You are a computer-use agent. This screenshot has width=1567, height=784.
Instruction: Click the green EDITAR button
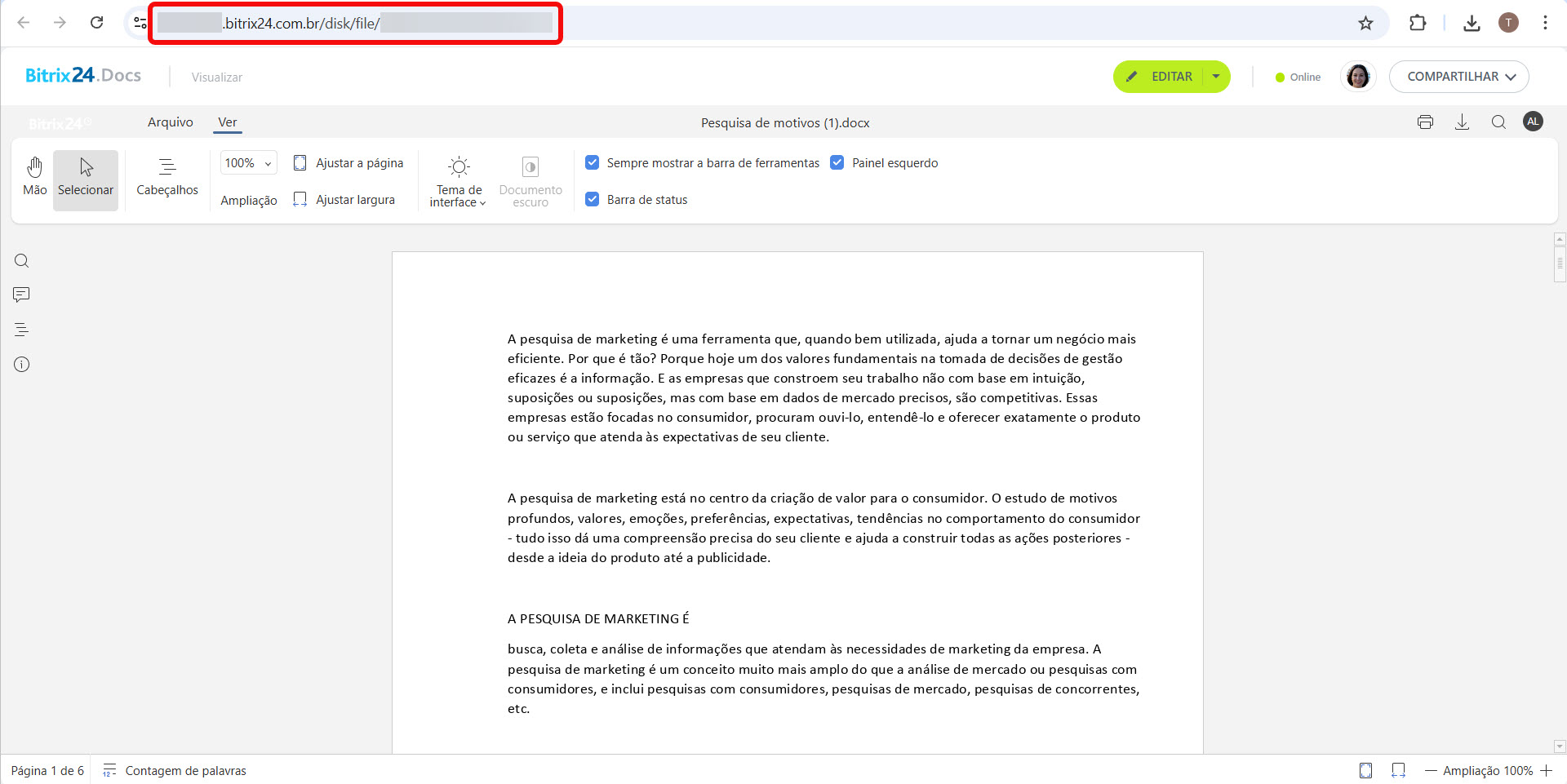1160,77
